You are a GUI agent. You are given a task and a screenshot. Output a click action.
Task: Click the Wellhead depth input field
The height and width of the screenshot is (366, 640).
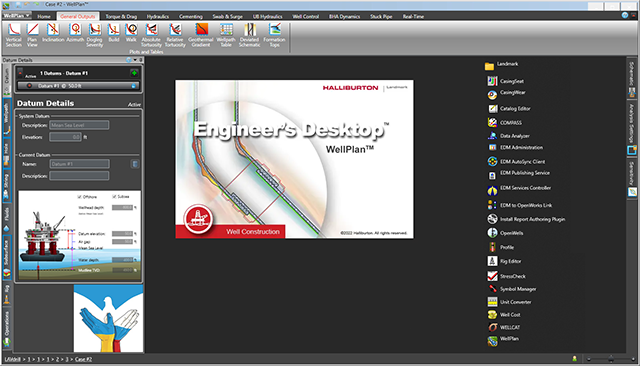(122, 207)
